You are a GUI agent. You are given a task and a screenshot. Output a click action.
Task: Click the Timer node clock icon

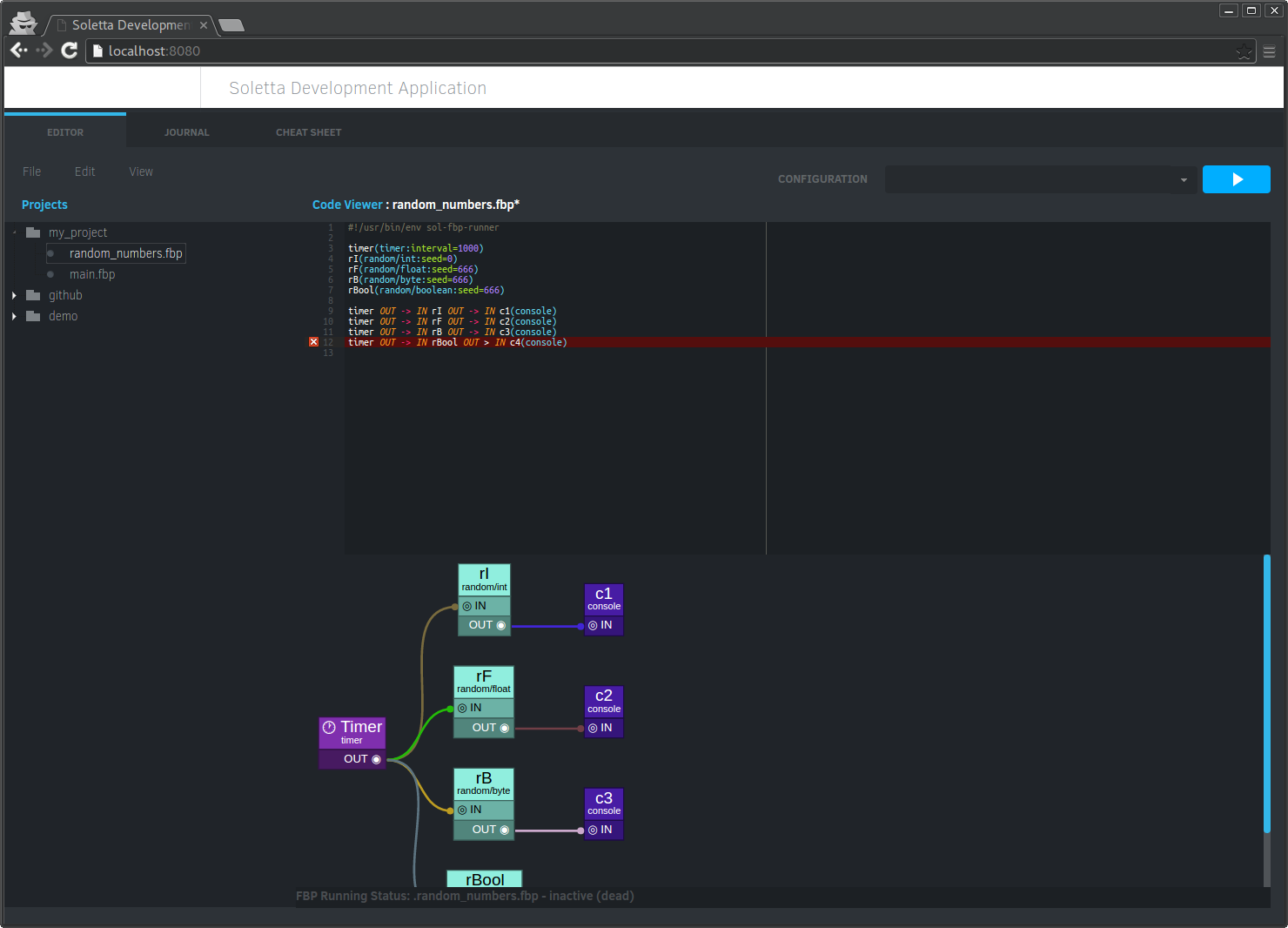[x=329, y=727]
